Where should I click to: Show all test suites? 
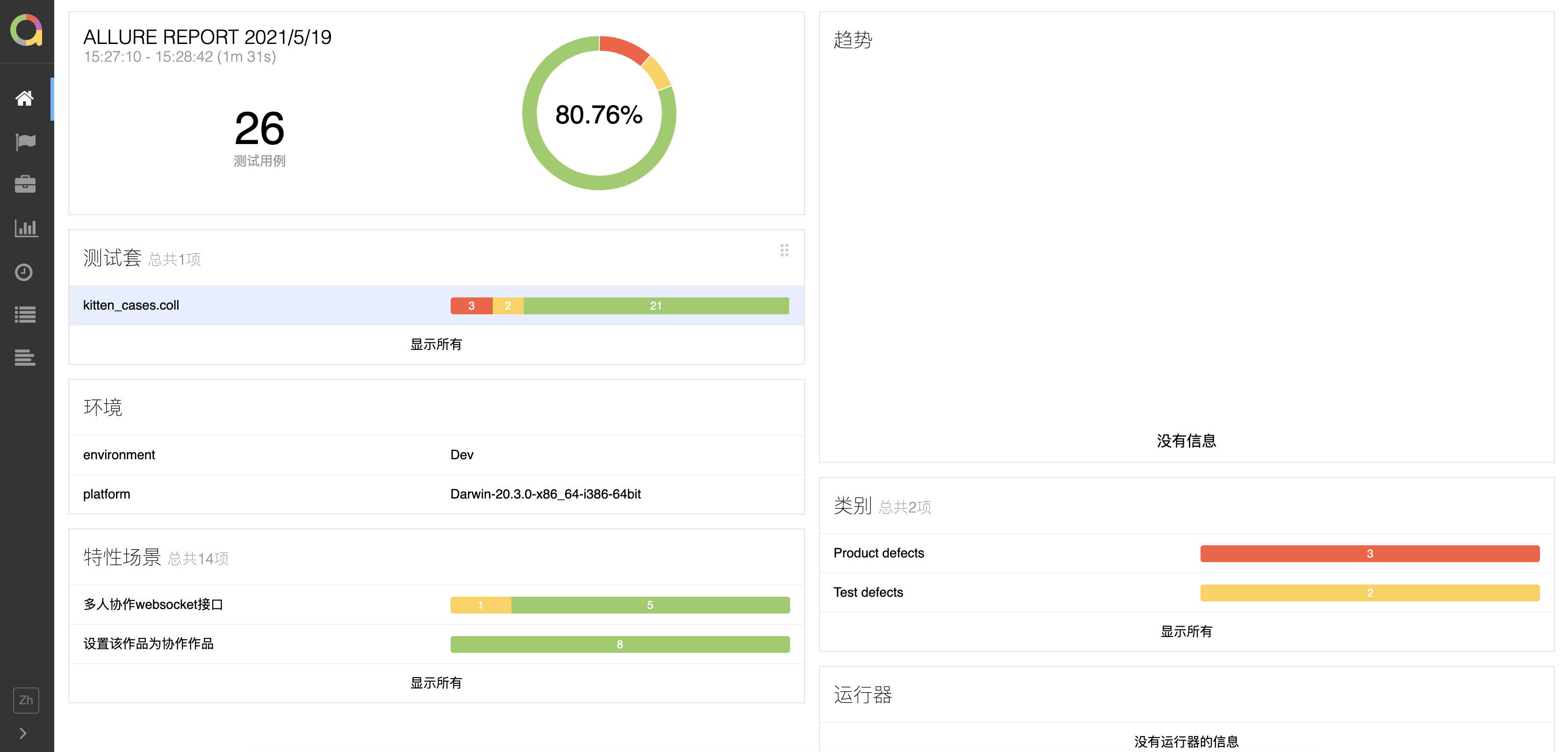(x=436, y=345)
